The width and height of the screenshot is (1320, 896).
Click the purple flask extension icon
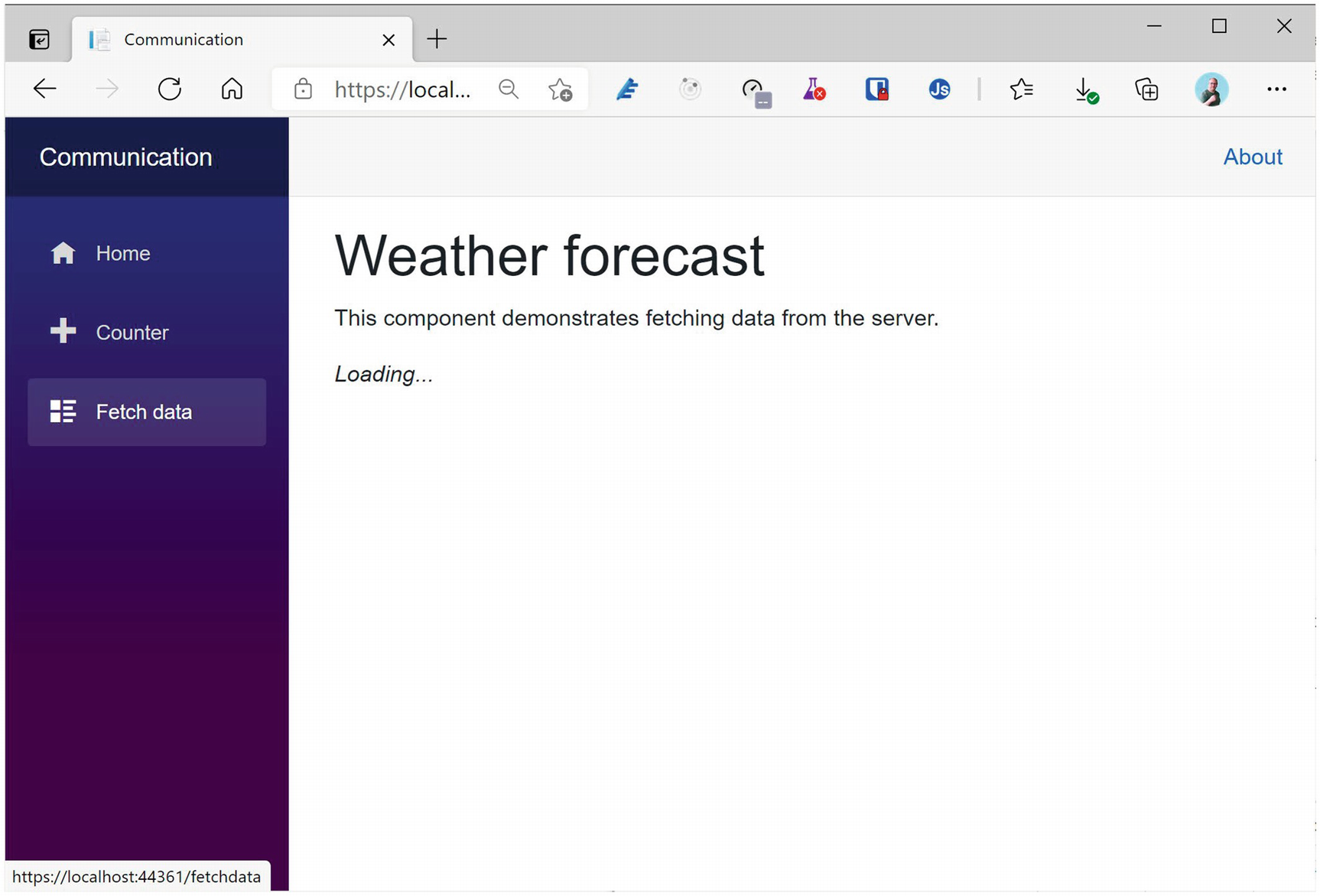[x=814, y=89]
